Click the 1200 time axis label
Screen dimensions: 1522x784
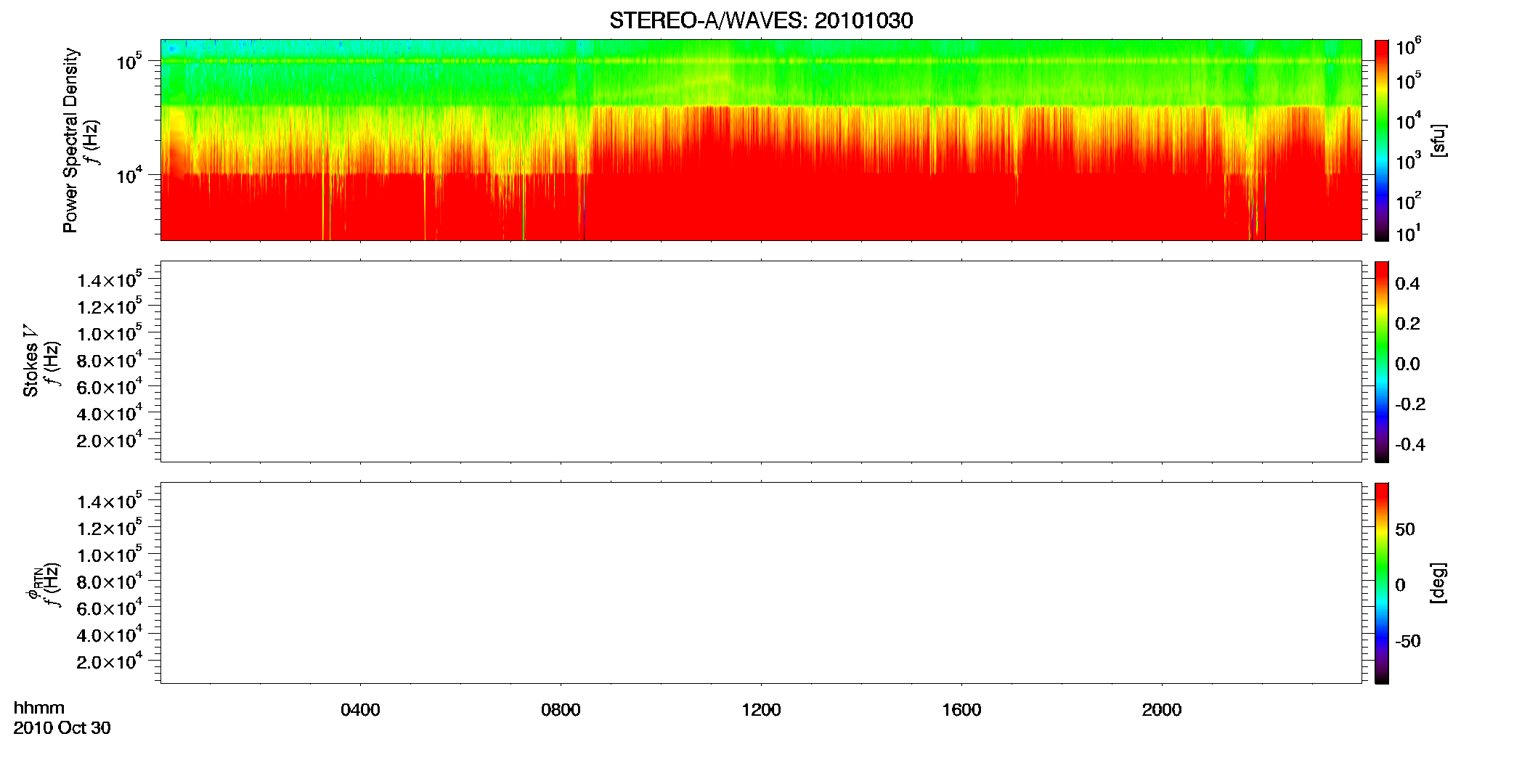(761, 710)
